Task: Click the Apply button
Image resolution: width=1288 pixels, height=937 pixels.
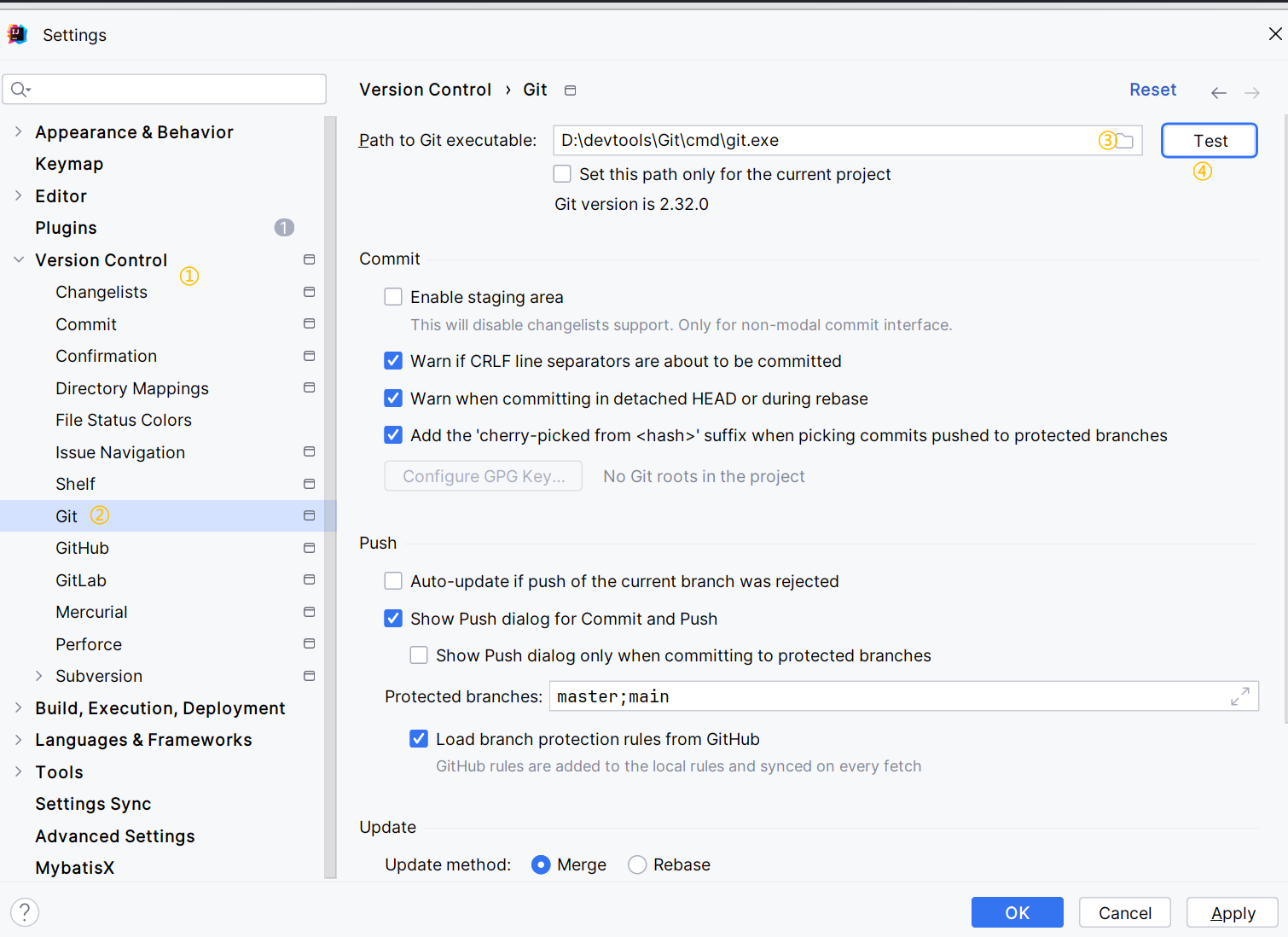Action: [1233, 912]
